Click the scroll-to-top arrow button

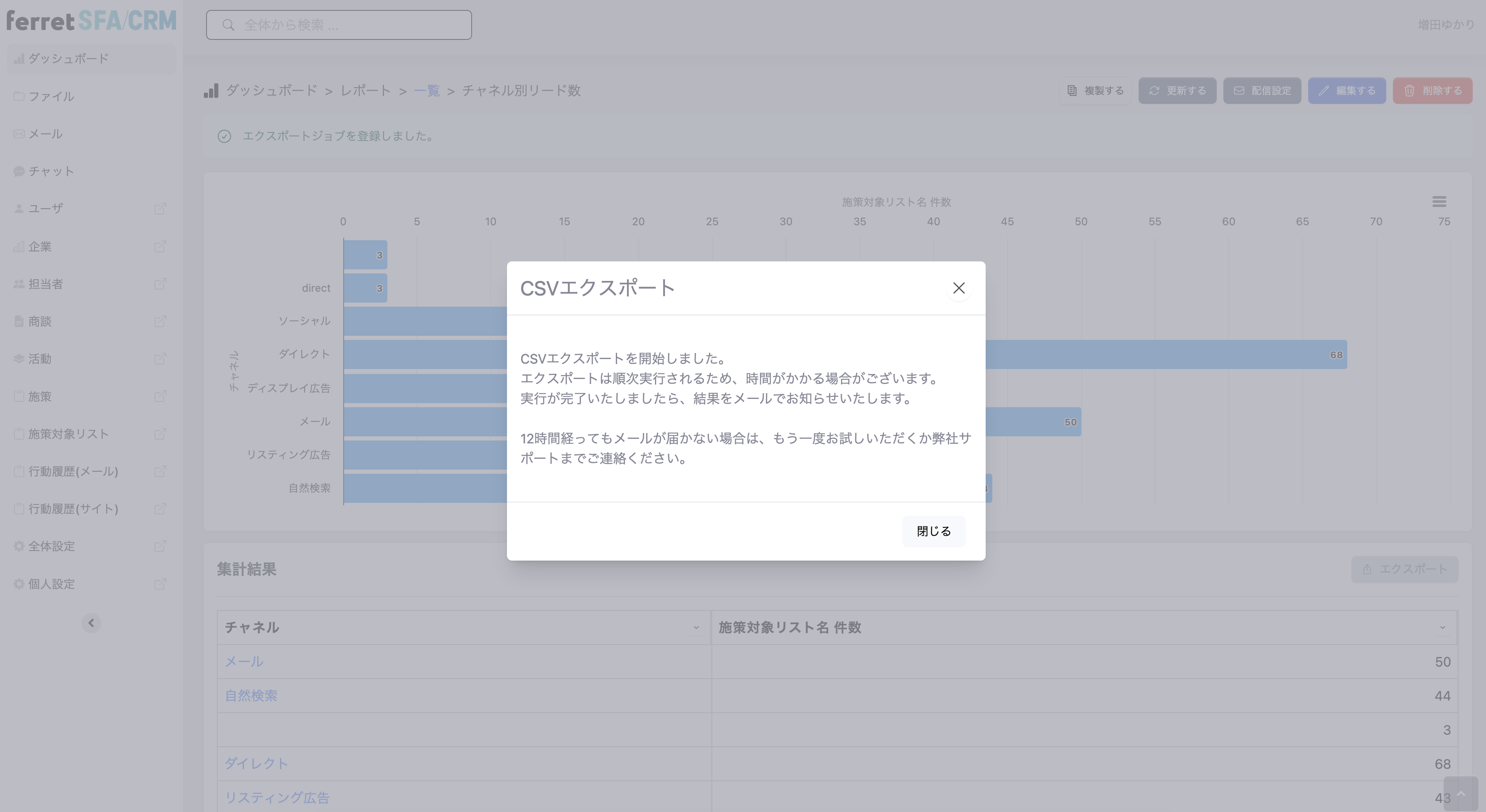[x=1461, y=794]
